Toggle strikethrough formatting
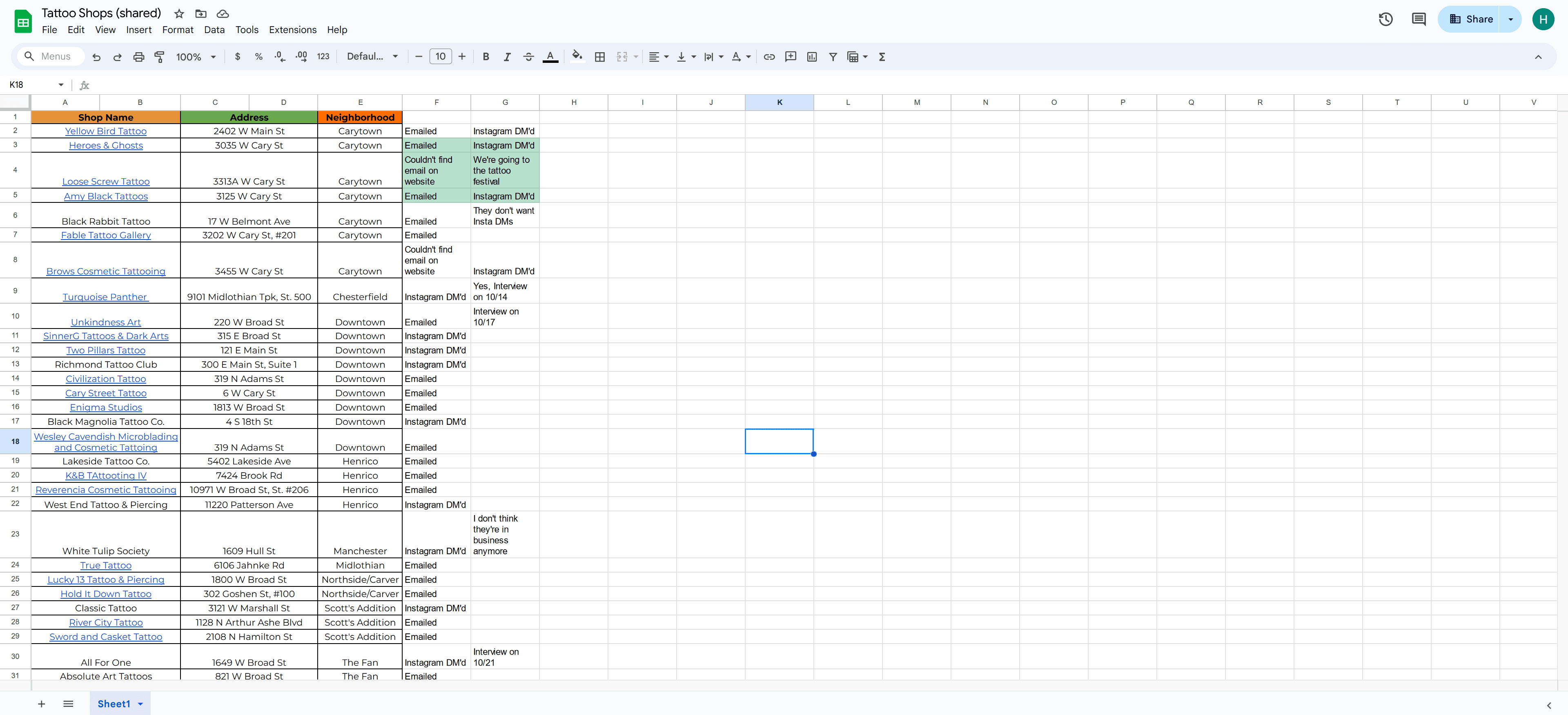 click(x=528, y=57)
